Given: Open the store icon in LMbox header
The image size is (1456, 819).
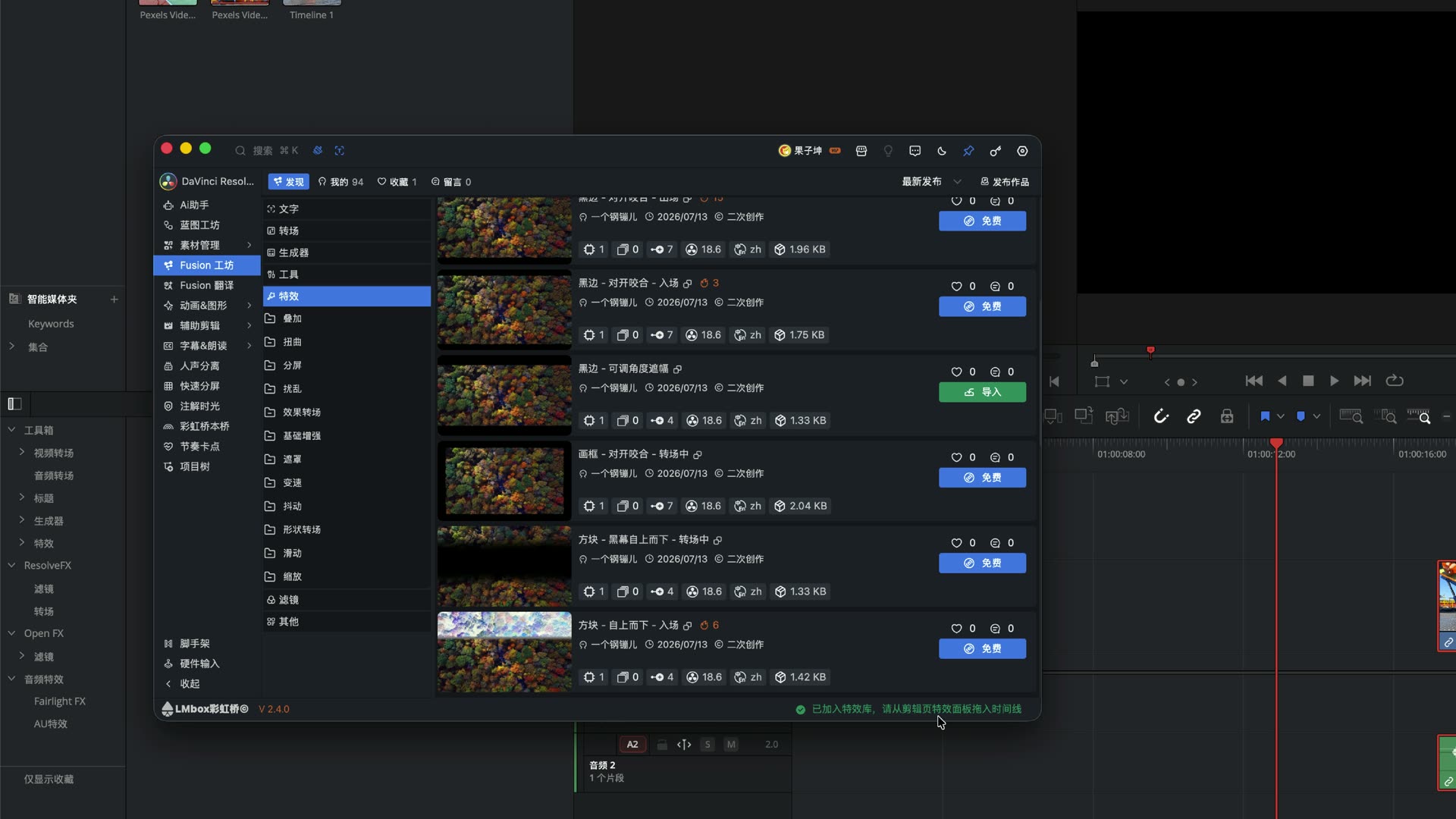Looking at the screenshot, I should pyautogui.click(x=861, y=151).
